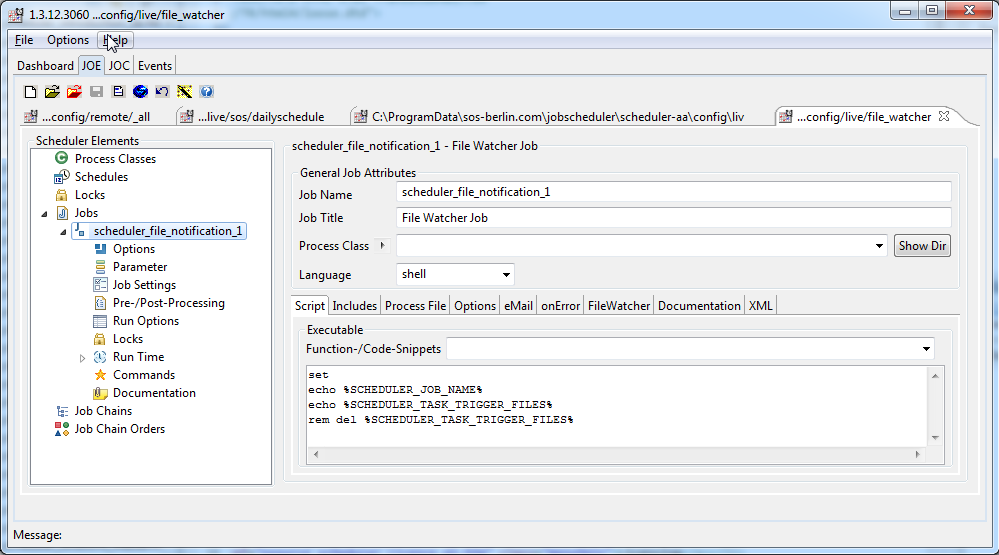999x555 pixels.
Task: Select the Script tab
Action: point(310,306)
